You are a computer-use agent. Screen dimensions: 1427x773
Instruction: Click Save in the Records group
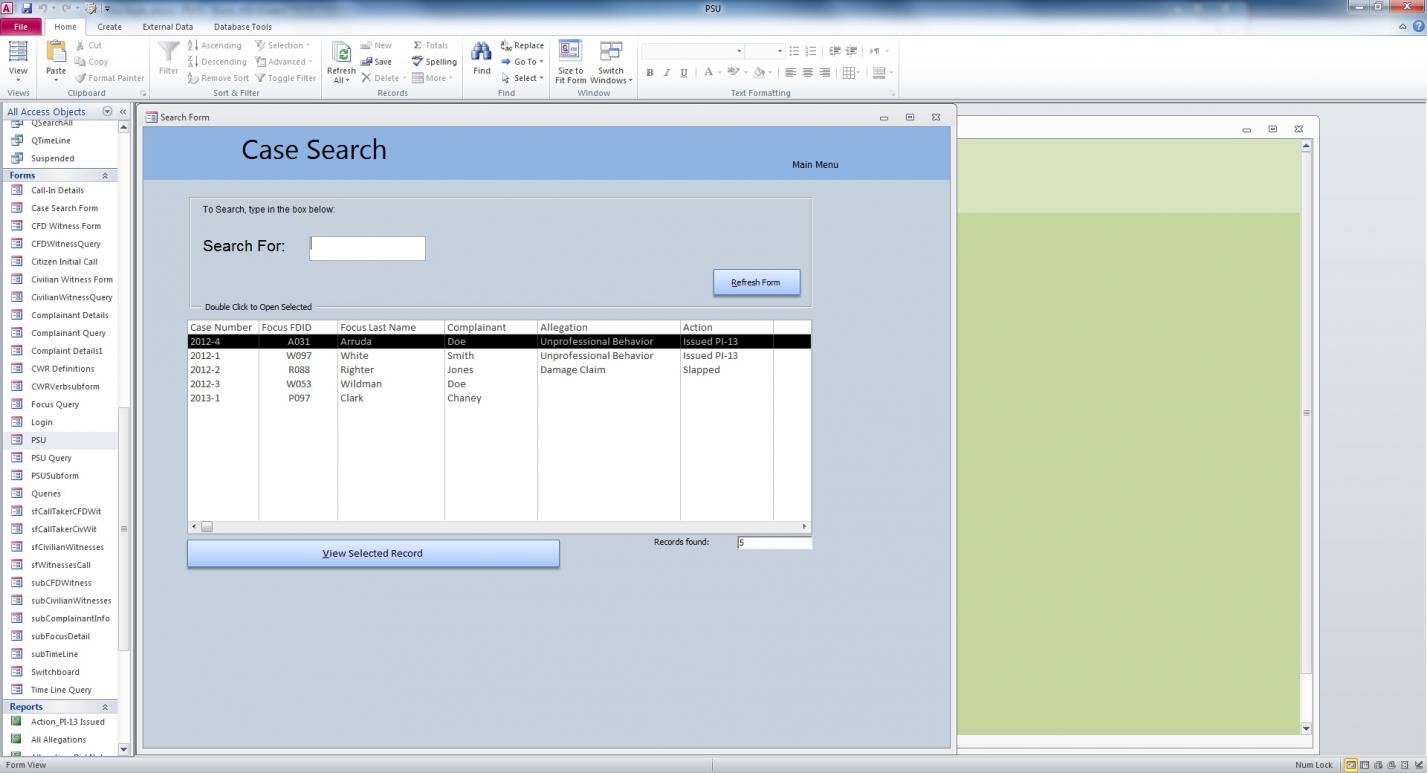(376, 61)
